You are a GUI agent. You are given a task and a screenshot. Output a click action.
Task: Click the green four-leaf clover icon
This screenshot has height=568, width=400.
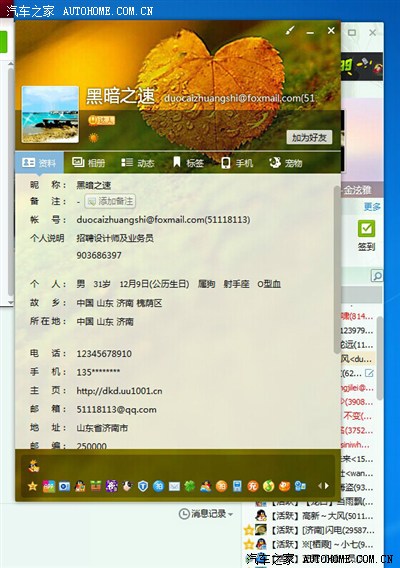(190, 486)
